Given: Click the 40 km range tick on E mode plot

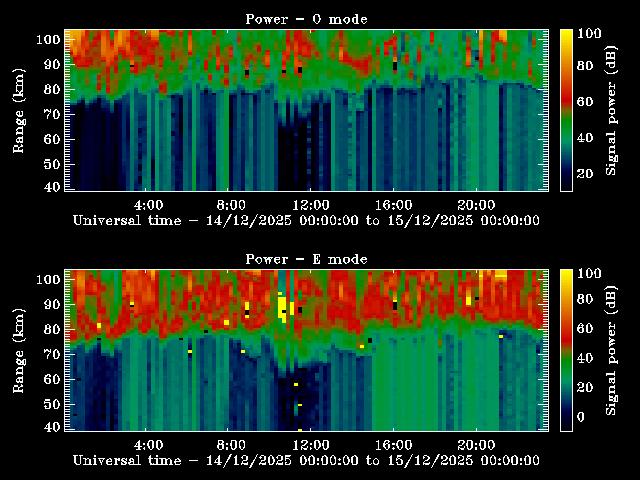Looking at the screenshot, I should pos(52,427).
